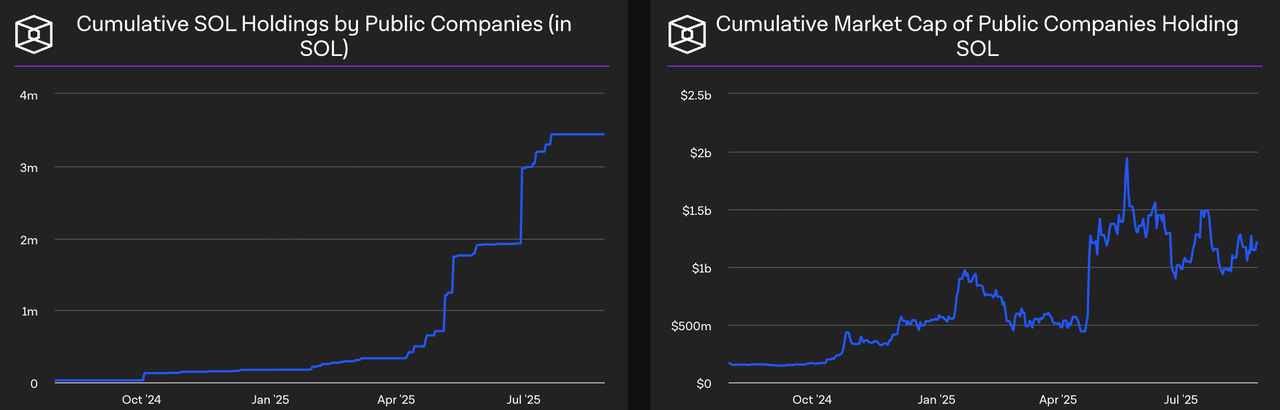Click the highest peak of the market cap line
The height and width of the screenshot is (410, 1280).
(1127, 159)
